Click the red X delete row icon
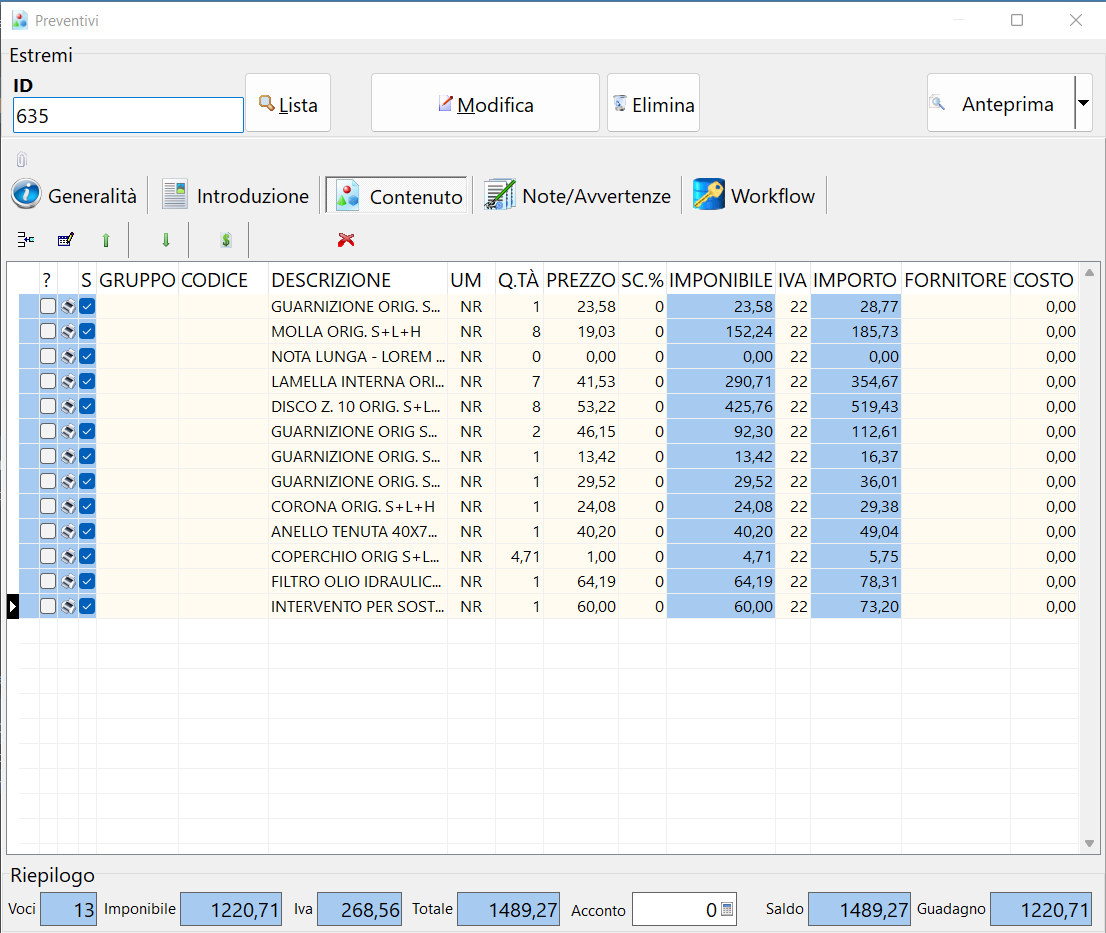The height and width of the screenshot is (933, 1106). click(347, 240)
